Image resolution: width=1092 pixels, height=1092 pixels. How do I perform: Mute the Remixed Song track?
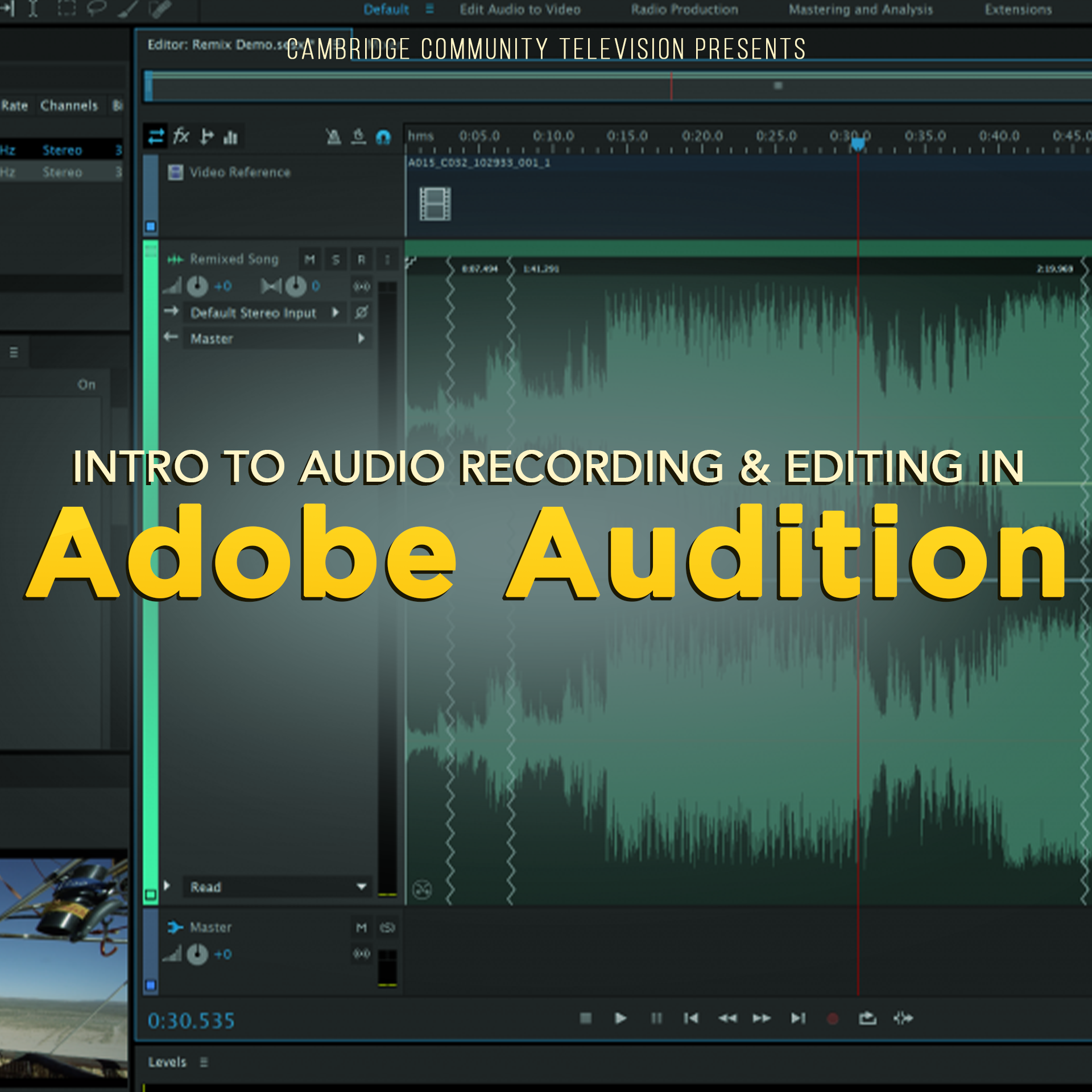coord(309,260)
